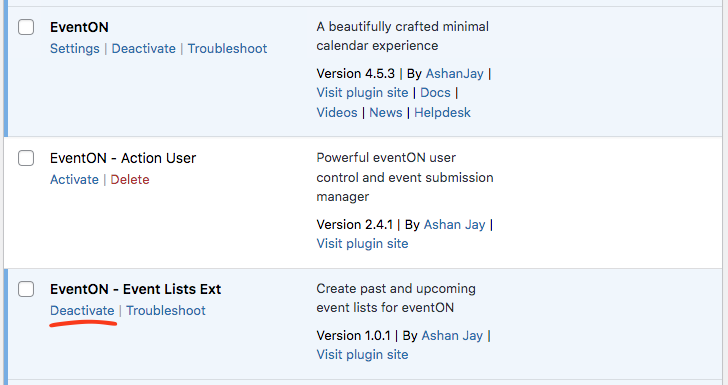Click the description starting 'Powerful eventON user control'
The image size is (728, 385).
(x=405, y=177)
